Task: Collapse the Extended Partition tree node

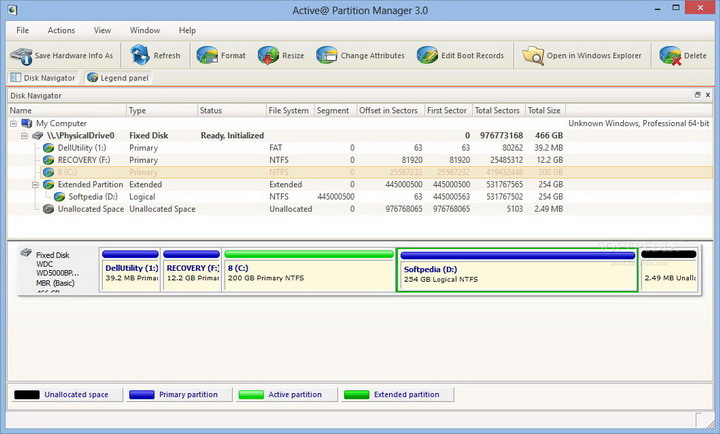Action: [35, 185]
